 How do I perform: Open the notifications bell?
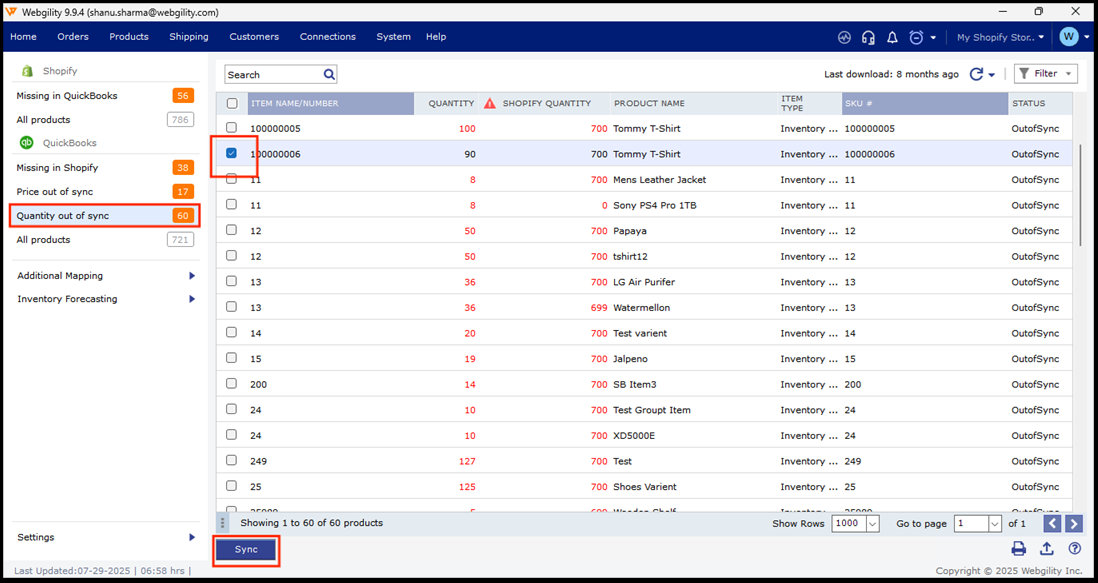pyautogui.click(x=892, y=37)
